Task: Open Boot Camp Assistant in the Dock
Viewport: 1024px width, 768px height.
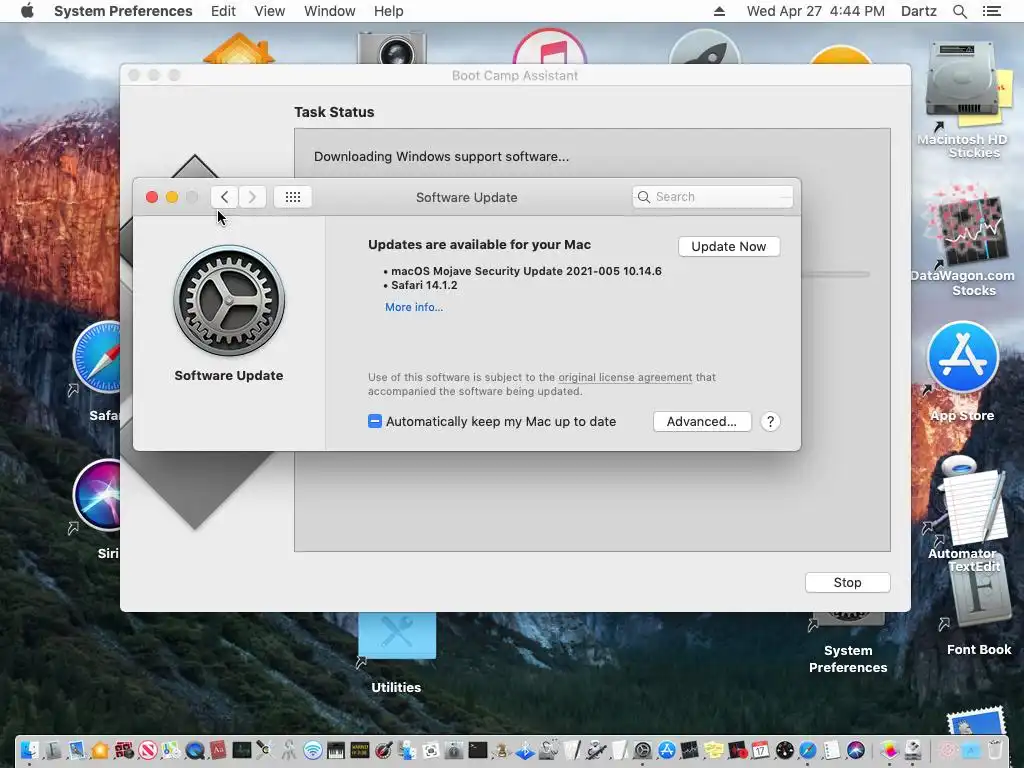Action: coord(912,750)
